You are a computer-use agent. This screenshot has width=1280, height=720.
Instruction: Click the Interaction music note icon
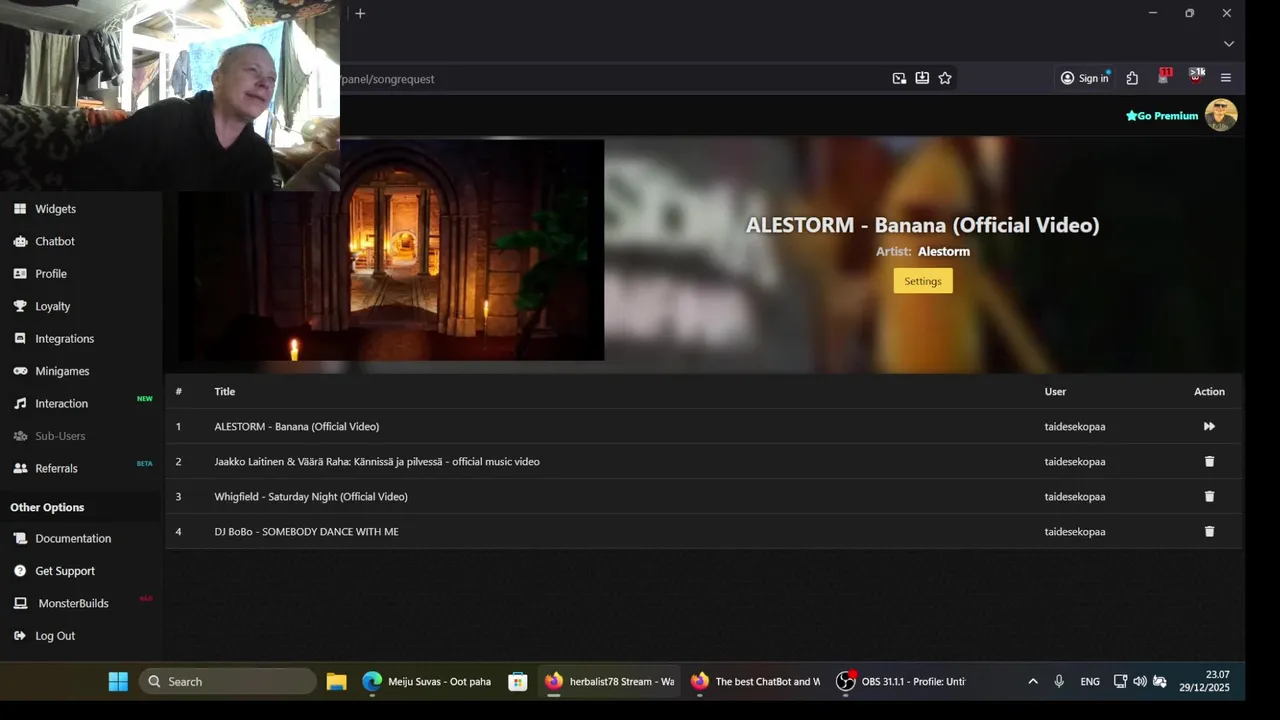20,404
